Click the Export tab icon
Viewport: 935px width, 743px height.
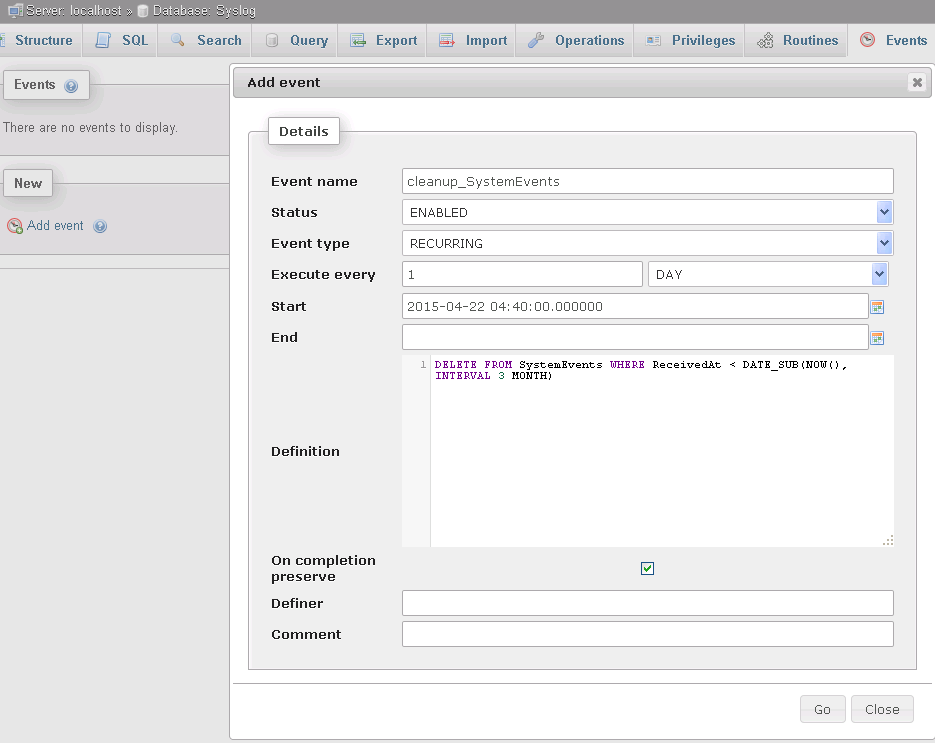click(x=358, y=40)
